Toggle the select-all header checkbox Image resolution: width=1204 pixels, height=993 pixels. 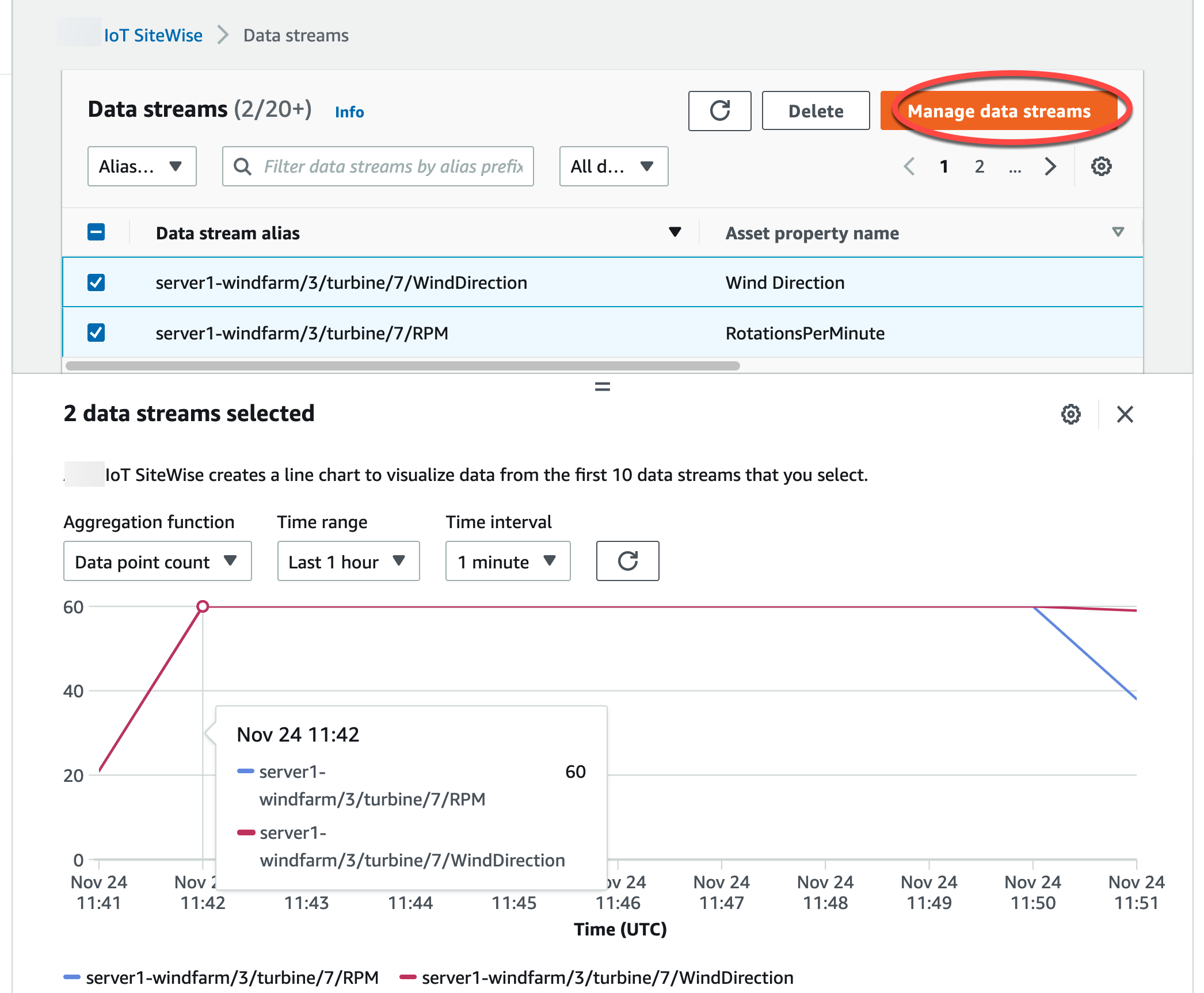[x=96, y=232]
